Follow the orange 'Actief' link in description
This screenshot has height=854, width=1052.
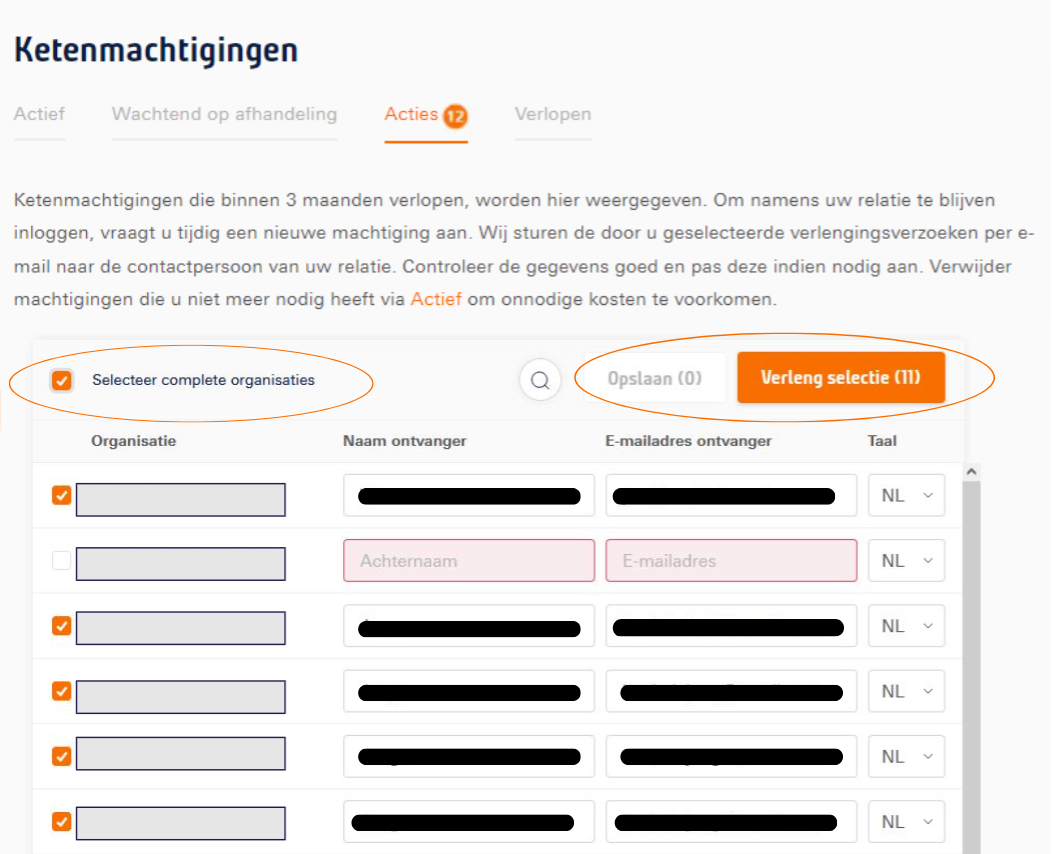(436, 299)
